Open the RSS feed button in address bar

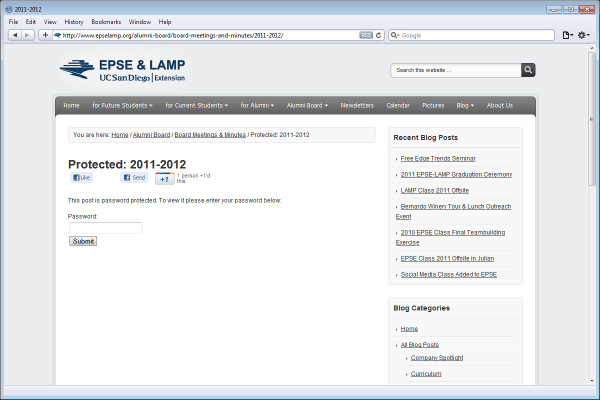[366, 35]
